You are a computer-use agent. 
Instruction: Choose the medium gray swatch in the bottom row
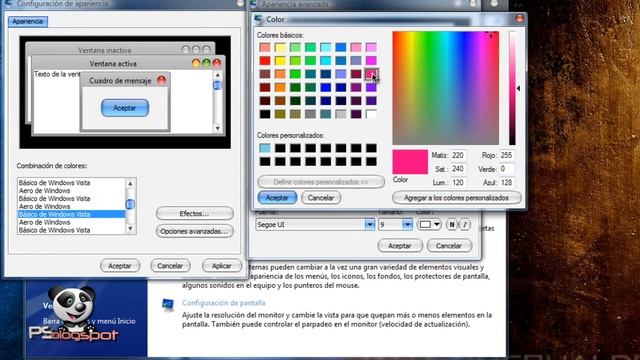[310, 114]
